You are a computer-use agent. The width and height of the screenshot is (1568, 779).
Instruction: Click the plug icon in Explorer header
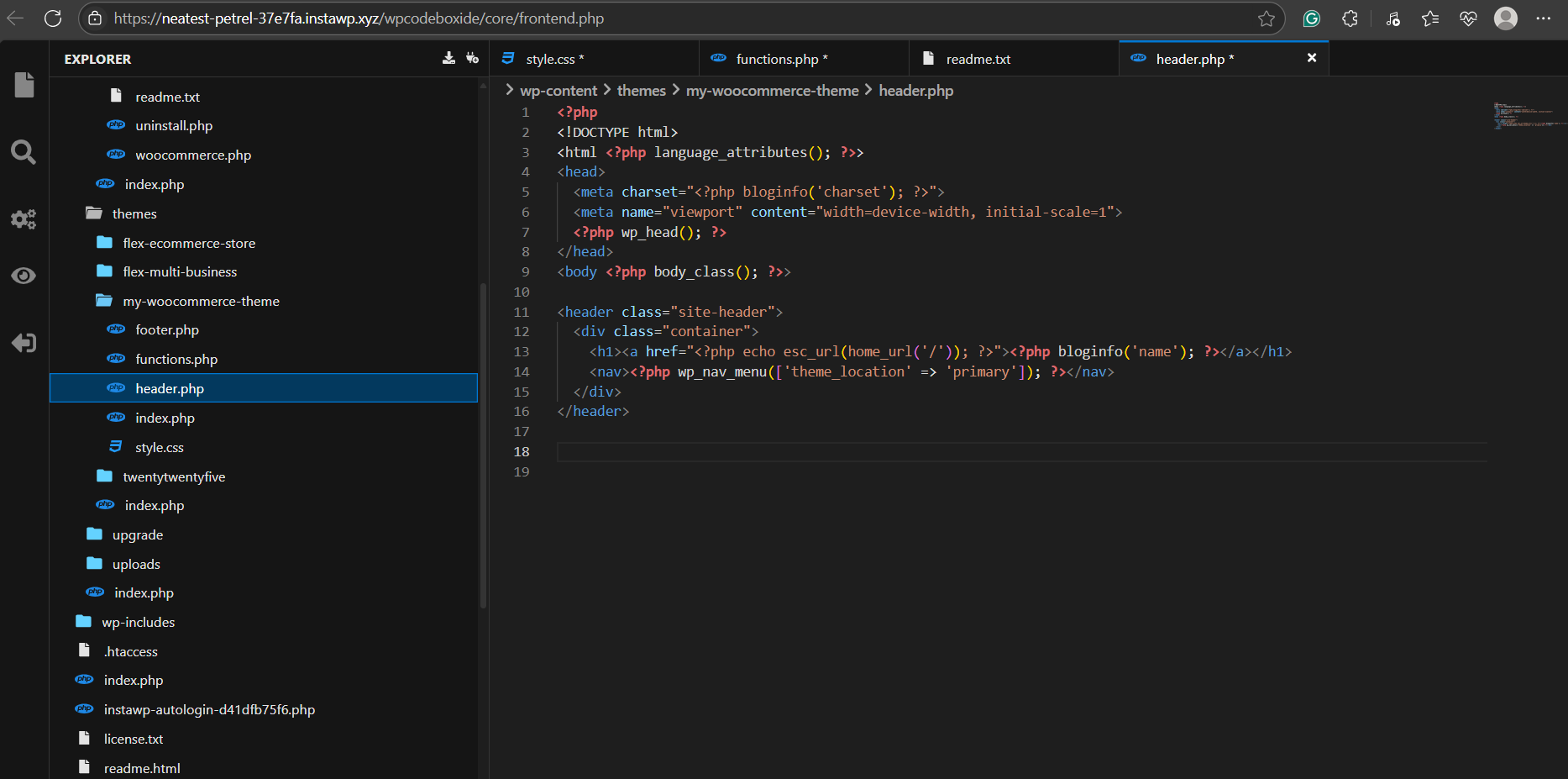[473, 58]
